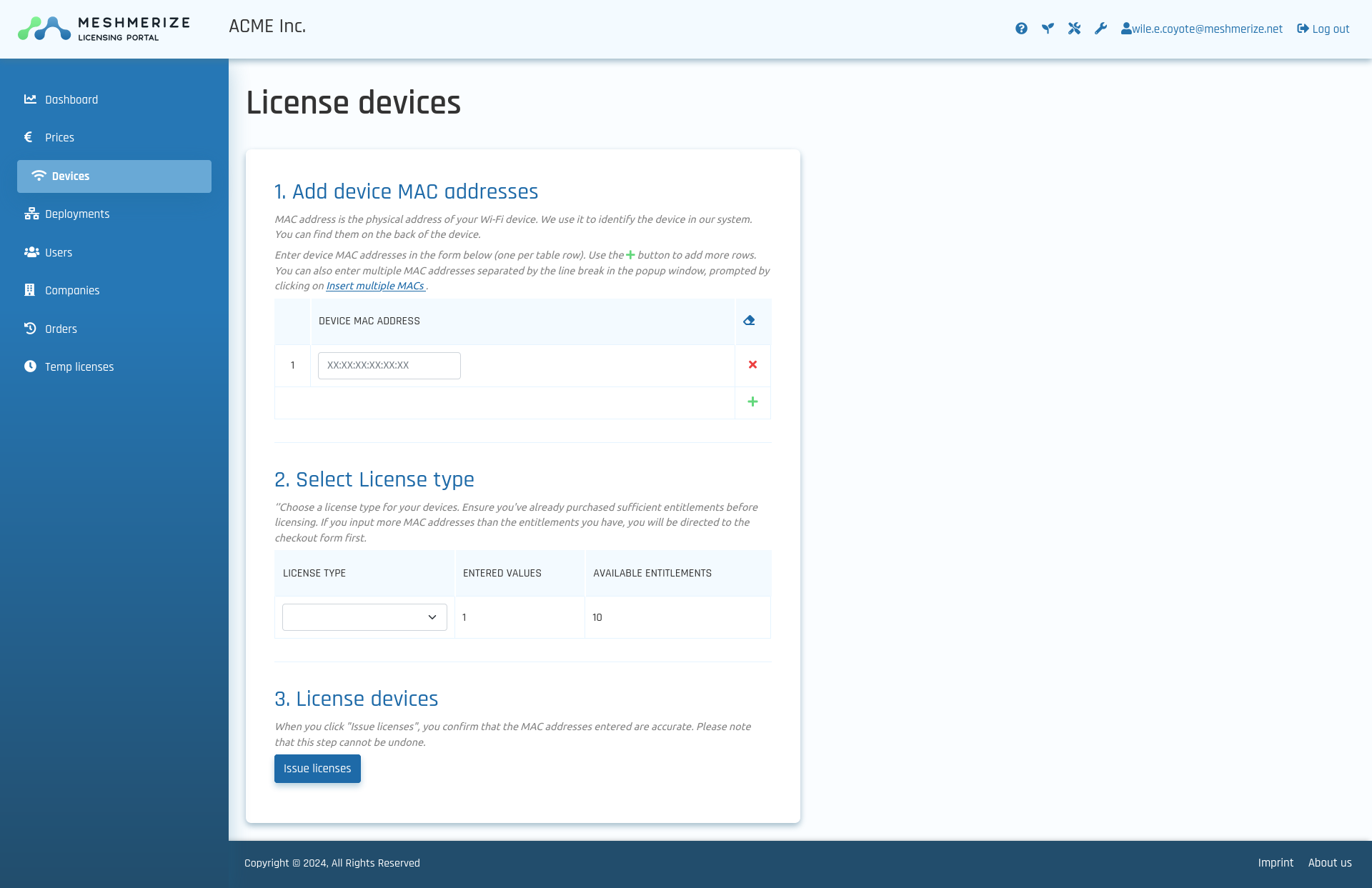Open Prices page from sidebar

(x=59, y=138)
